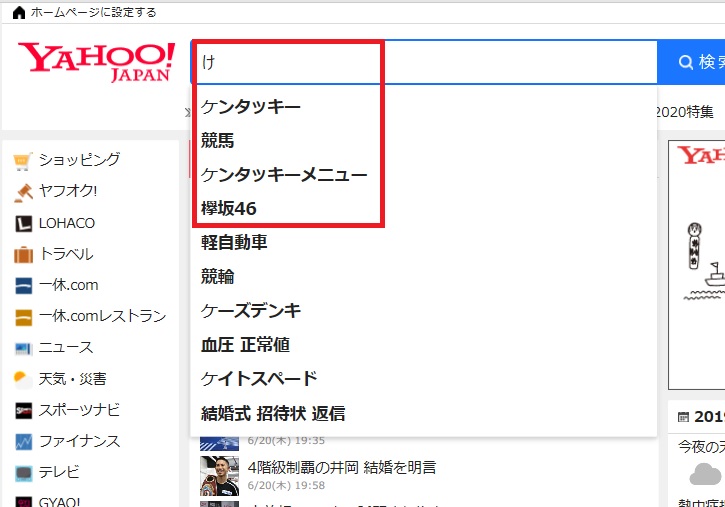Click the LOHACO sidebar icon
Viewport: 725px width, 507px height.
pyautogui.click(x=23, y=224)
